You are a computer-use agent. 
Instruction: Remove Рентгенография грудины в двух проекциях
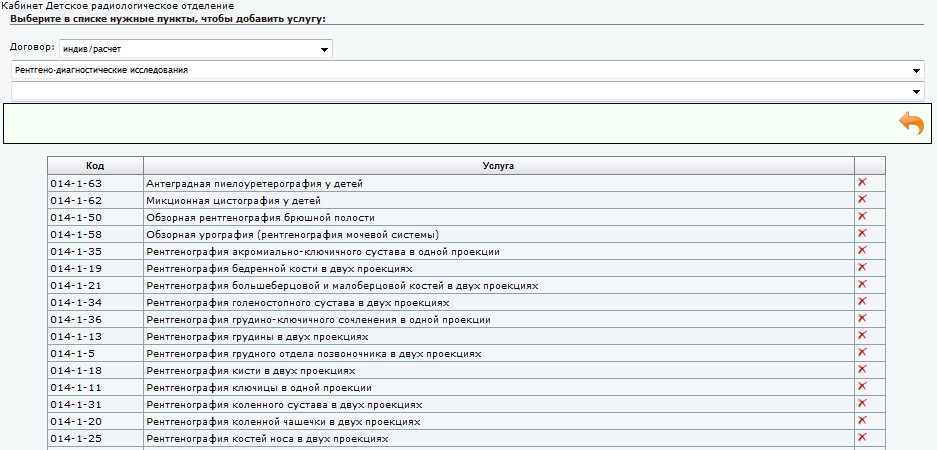point(862,336)
